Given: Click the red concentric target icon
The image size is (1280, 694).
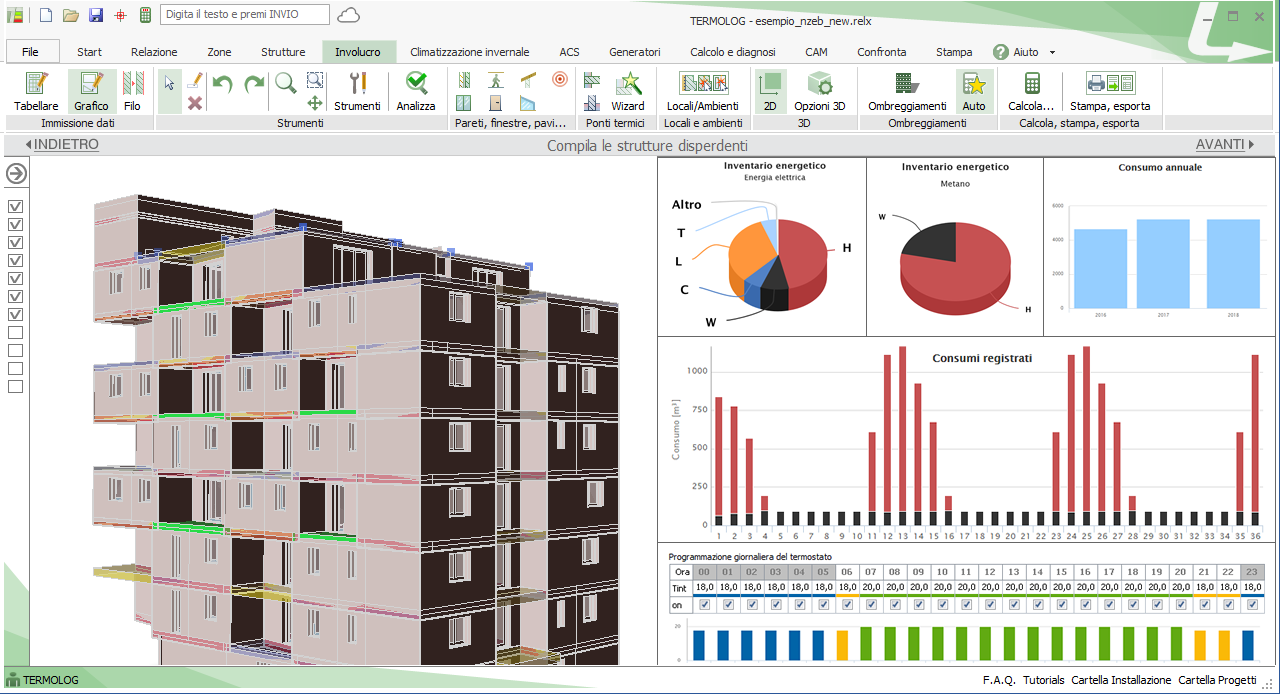Looking at the screenshot, I should tap(559, 80).
